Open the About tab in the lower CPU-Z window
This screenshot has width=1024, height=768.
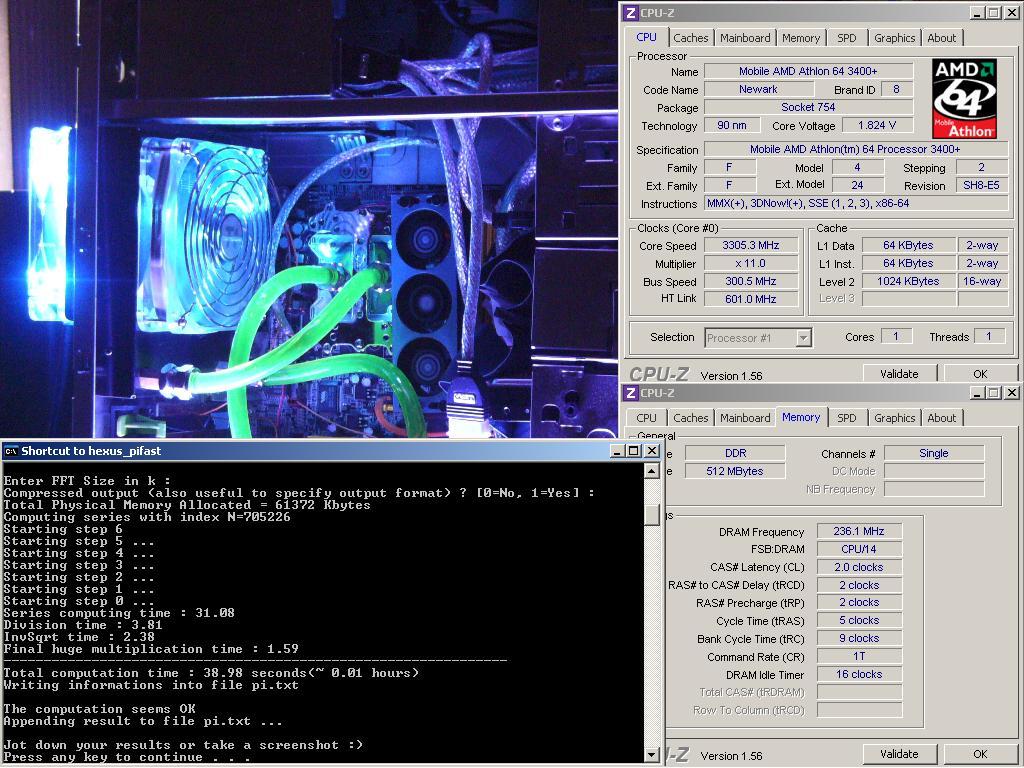pos(941,418)
